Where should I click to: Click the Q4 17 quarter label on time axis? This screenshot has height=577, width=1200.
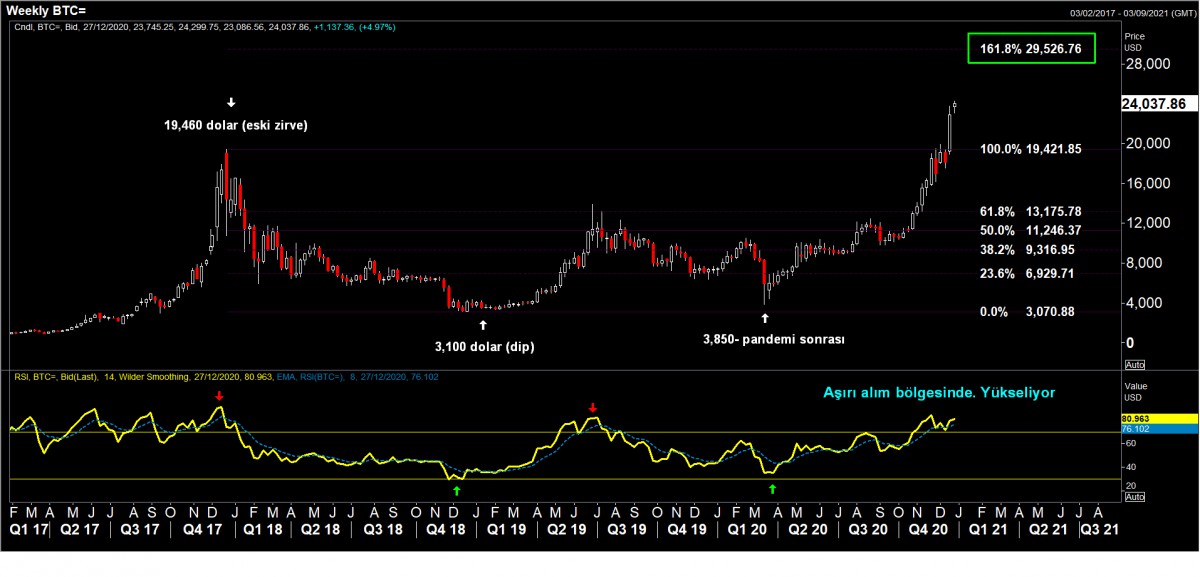[x=204, y=531]
